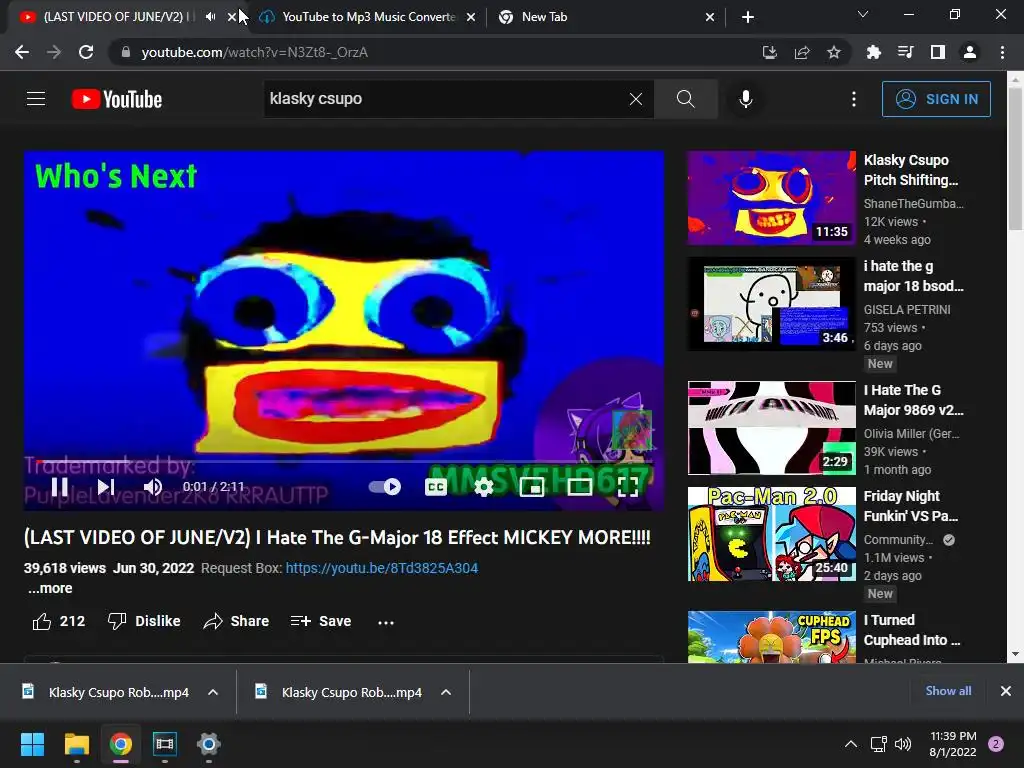Close the downloads bar
This screenshot has height=768, width=1024.
(1006, 691)
